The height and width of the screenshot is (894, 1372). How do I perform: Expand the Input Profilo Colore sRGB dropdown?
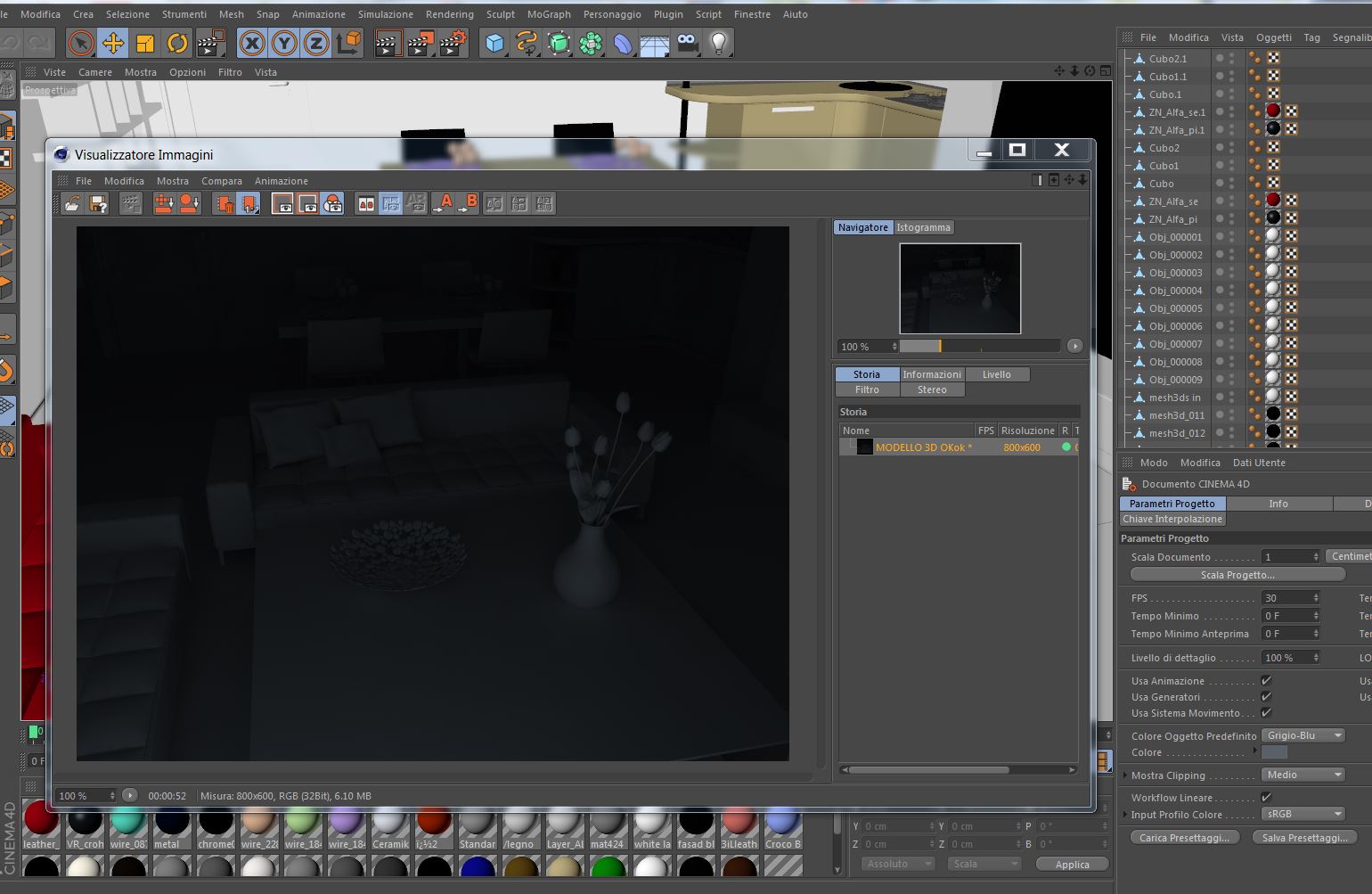point(1303,814)
